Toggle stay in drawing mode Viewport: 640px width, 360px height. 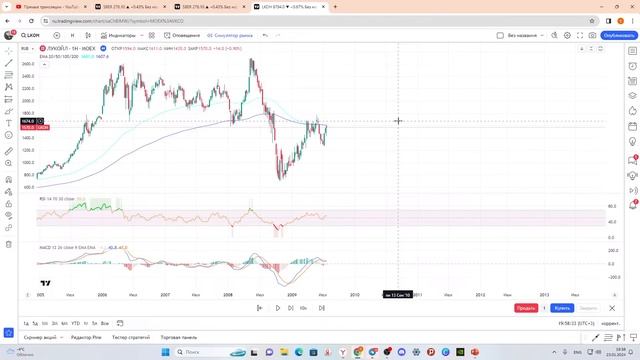pyautogui.click(x=9, y=192)
